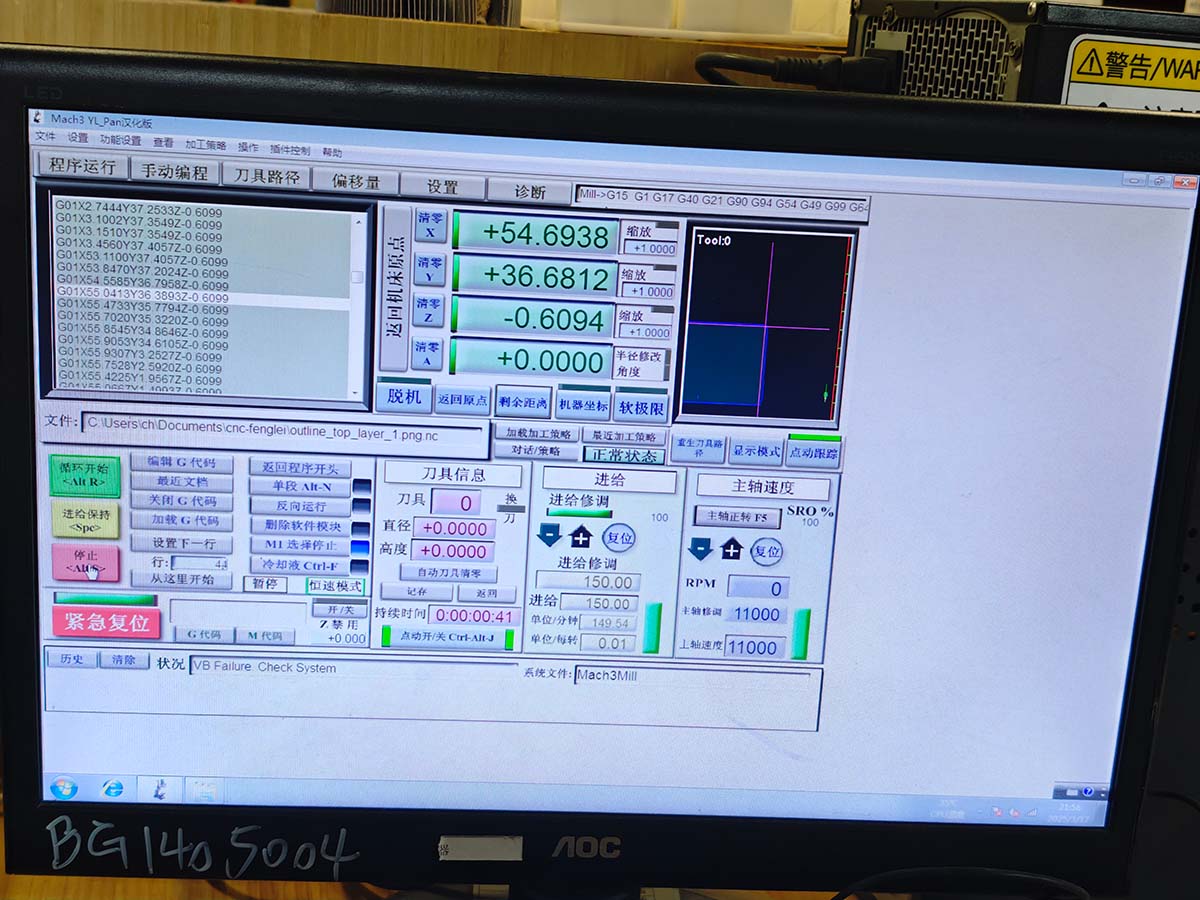Click 返回原点 go to zero button
The width and height of the screenshot is (1200, 900).
point(462,400)
